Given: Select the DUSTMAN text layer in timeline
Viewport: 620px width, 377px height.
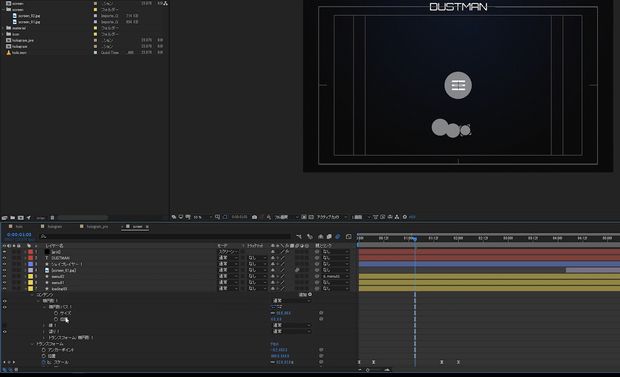Looking at the screenshot, I should [x=60, y=258].
